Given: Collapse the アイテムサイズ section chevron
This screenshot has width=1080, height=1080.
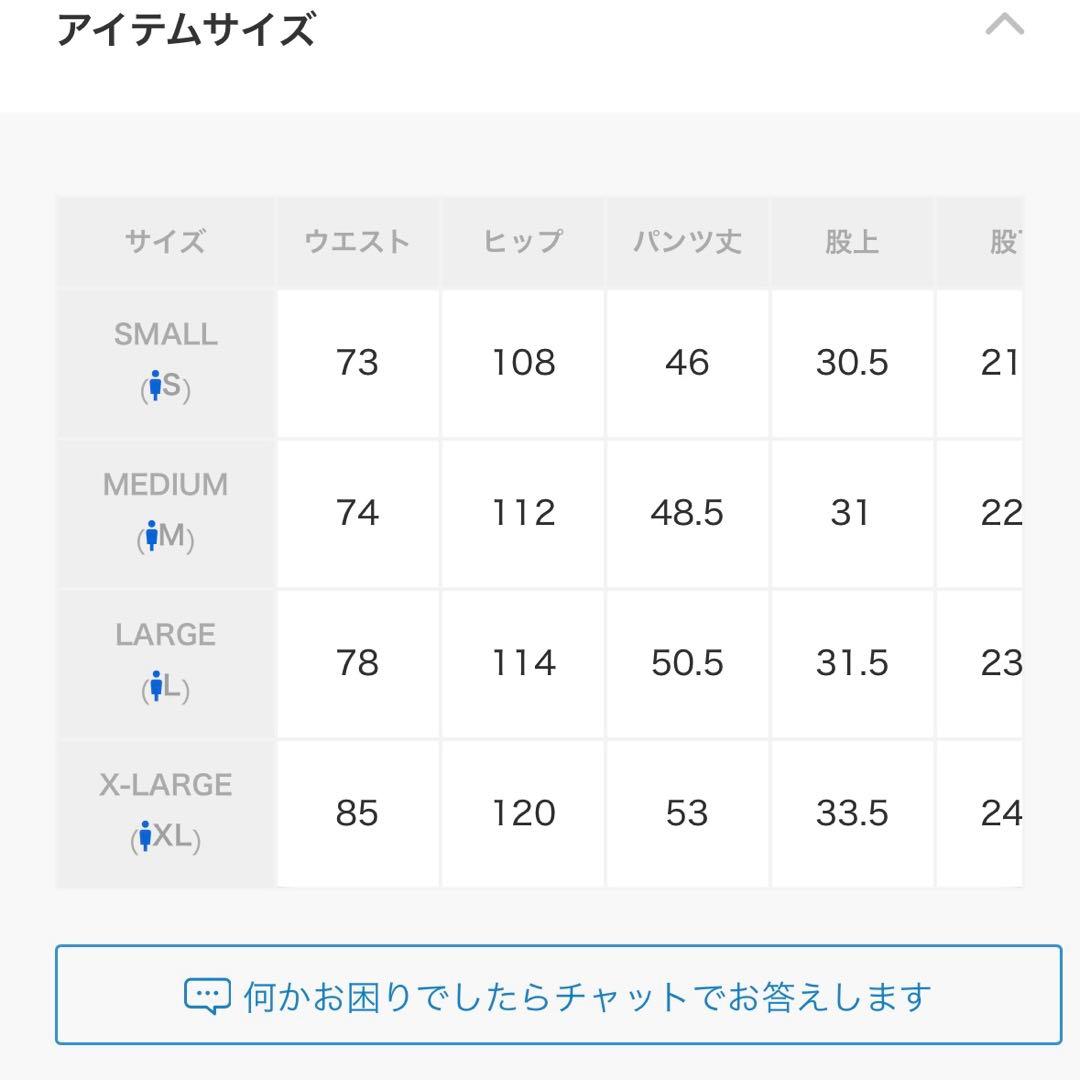Looking at the screenshot, I should pos(1004,25).
